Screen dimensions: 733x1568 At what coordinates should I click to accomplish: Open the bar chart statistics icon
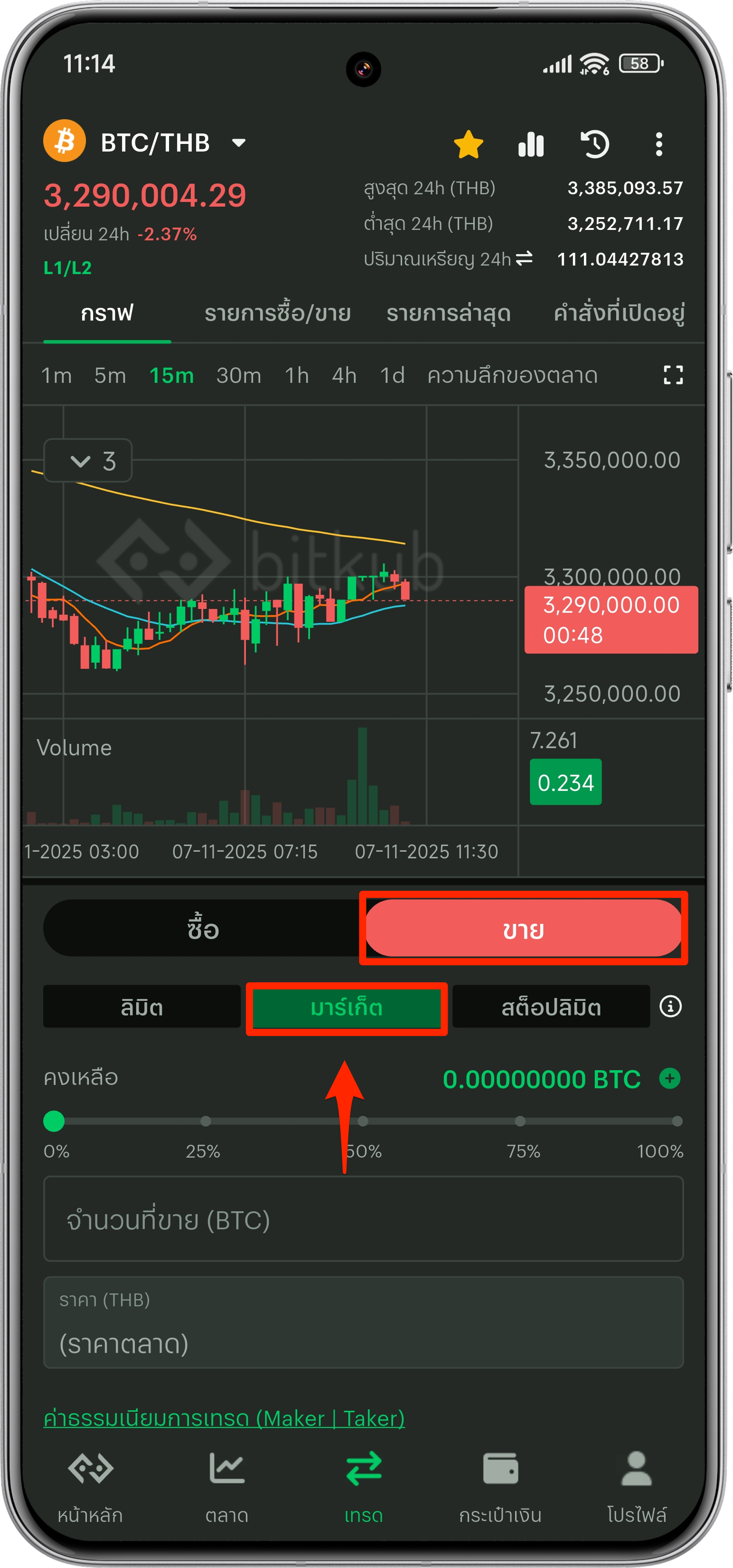click(x=531, y=144)
